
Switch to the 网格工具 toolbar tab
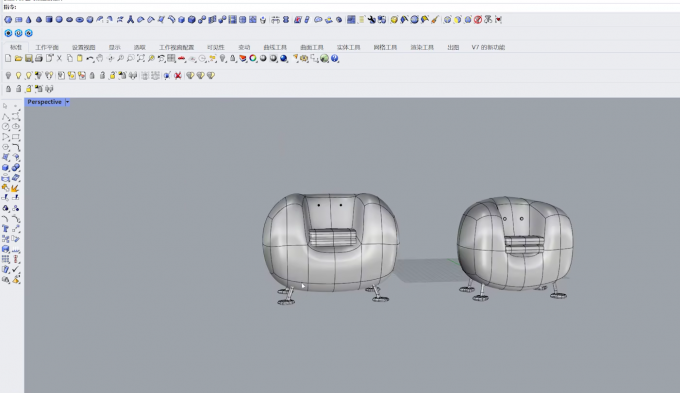[x=385, y=47]
